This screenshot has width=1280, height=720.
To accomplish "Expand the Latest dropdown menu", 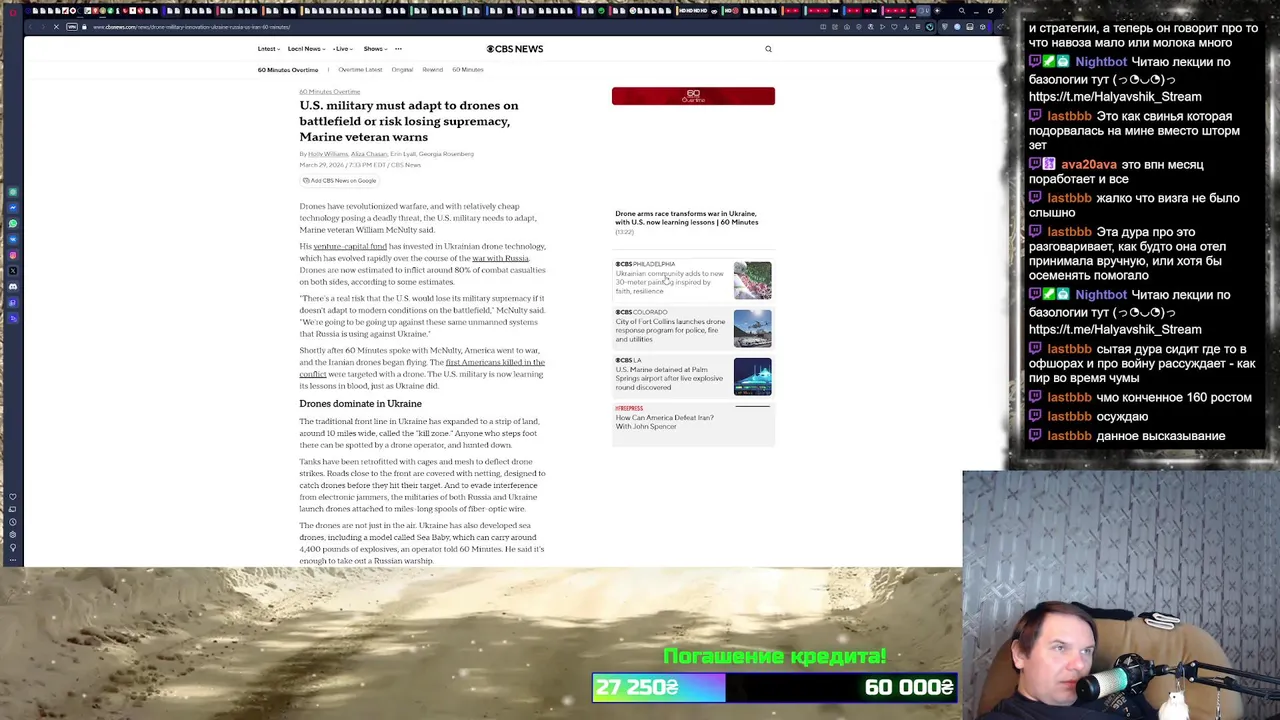I will click(x=268, y=49).
